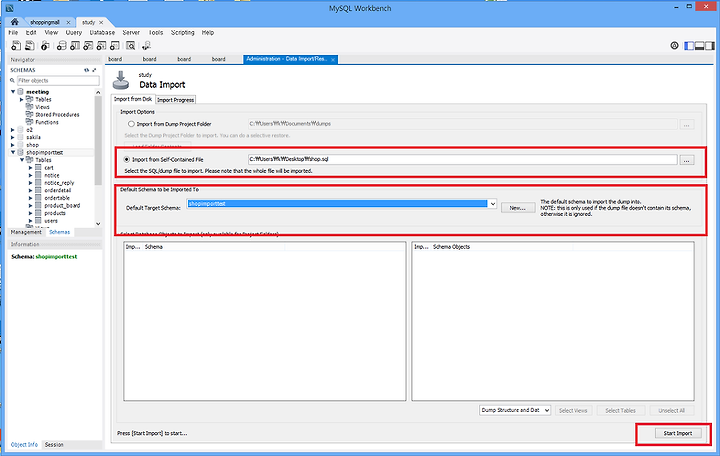The image size is (720, 456).
Task: Select Import from Dump Project Folder radio
Action: 131,124
